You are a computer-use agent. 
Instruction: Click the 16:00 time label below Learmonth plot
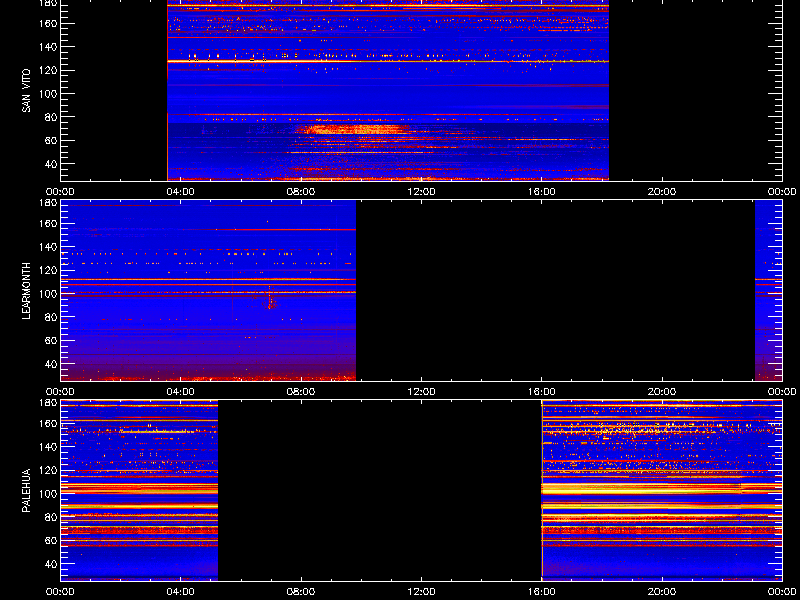(x=542, y=392)
